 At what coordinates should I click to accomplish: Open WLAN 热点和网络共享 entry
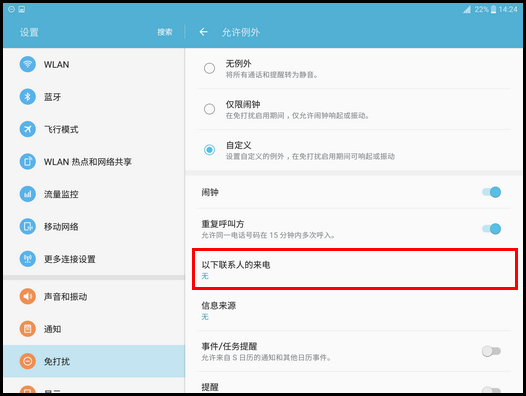94,161
